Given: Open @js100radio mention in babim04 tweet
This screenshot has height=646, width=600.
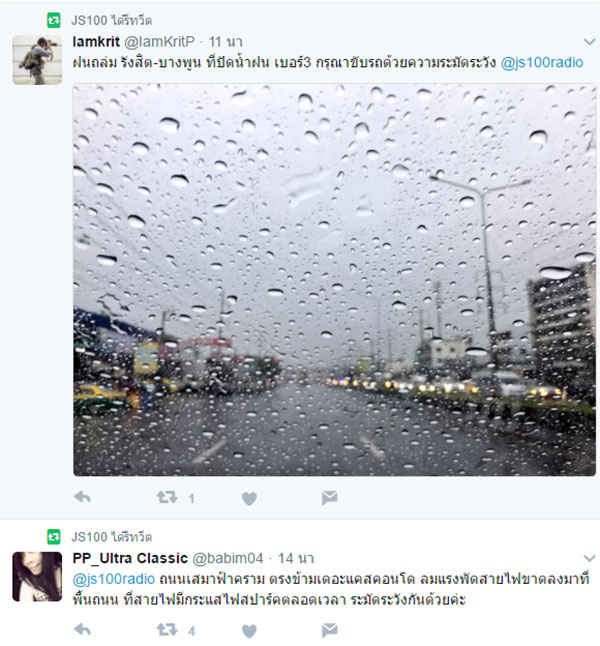Looking at the screenshot, I should (x=114, y=579).
